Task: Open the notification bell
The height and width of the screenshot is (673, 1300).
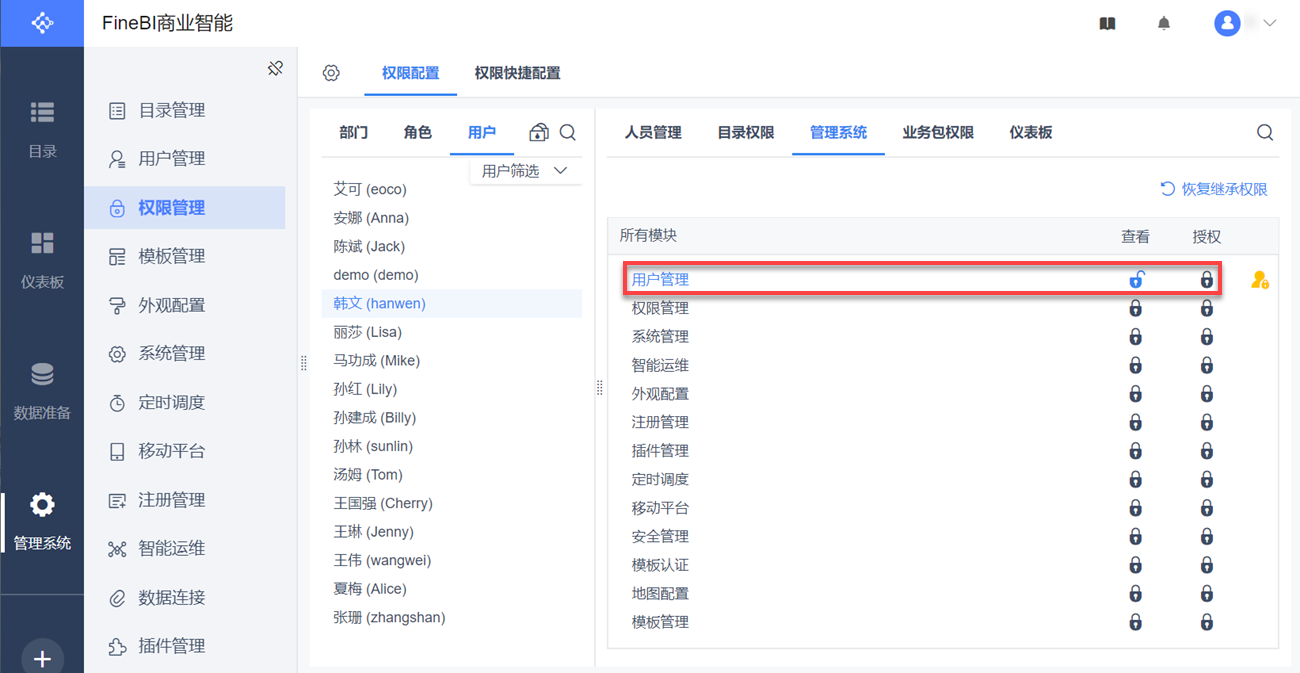Action: coord(1164,23)
